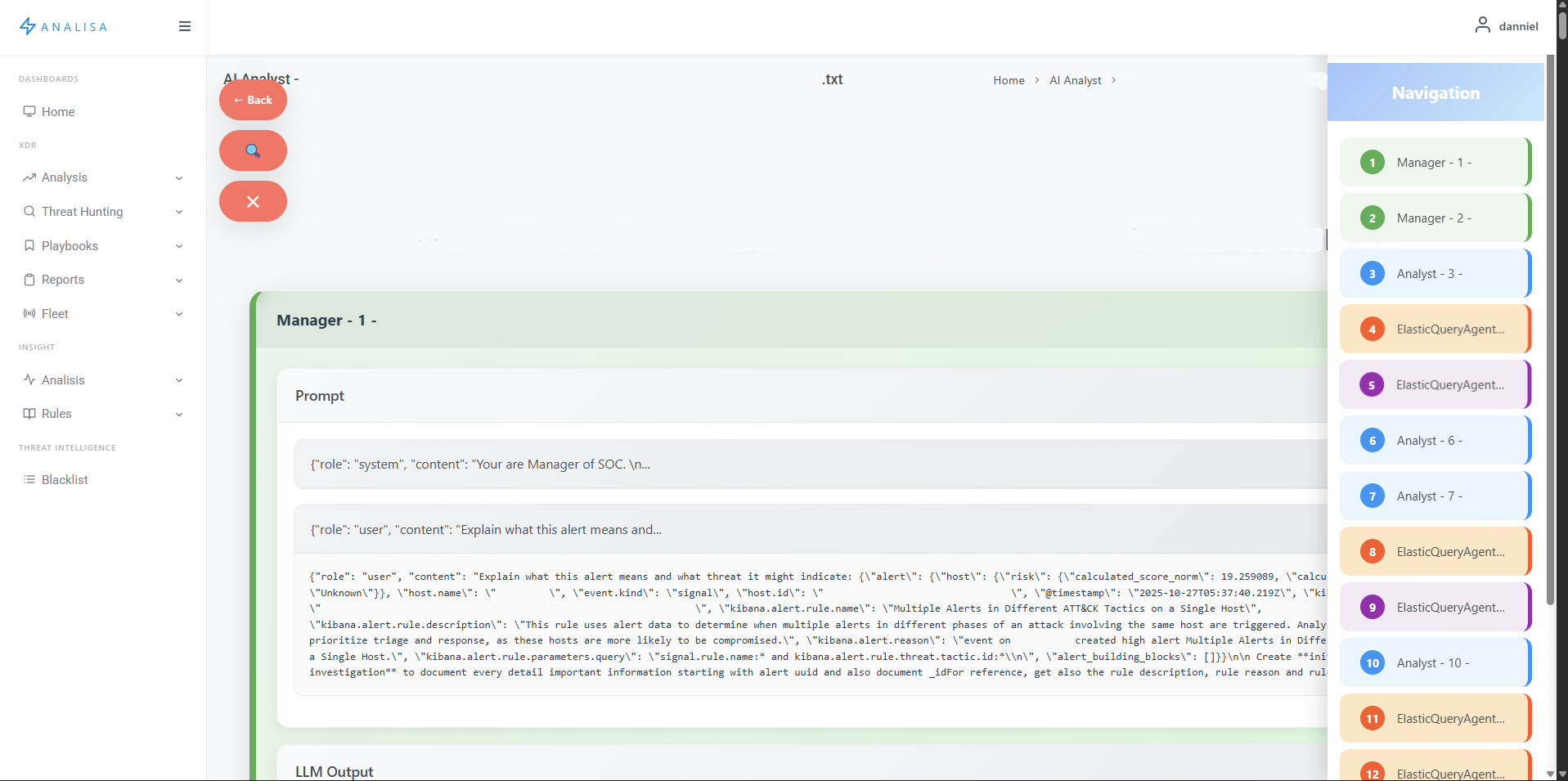The height and width of the screenshot is (781, 1568).
Task: Click number badge 2 in Navigation
Action: coord(1373,218)
